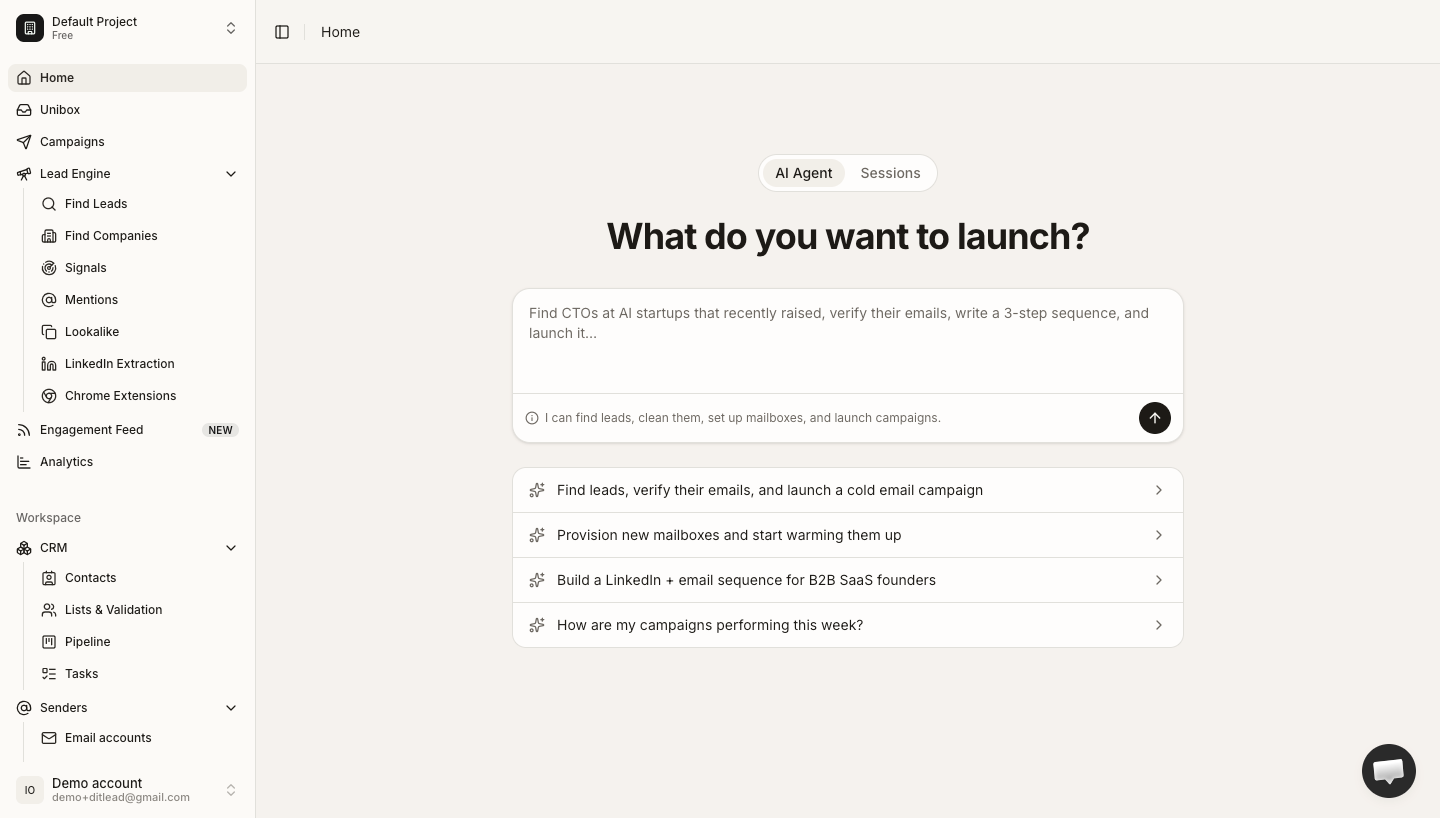
Task: Switch to the Sessions tab
Action: (x=890, y=173)
